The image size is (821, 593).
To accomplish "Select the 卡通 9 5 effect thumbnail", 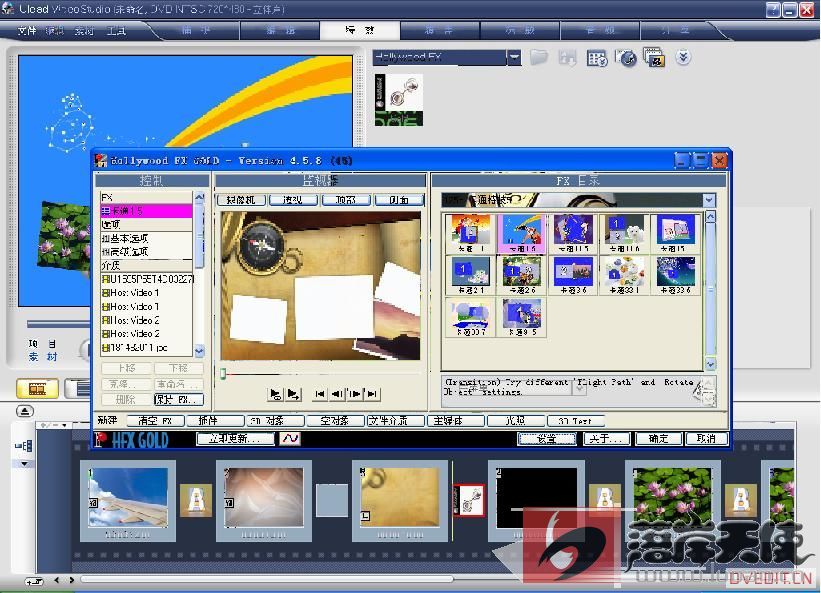I will (522, 317).
